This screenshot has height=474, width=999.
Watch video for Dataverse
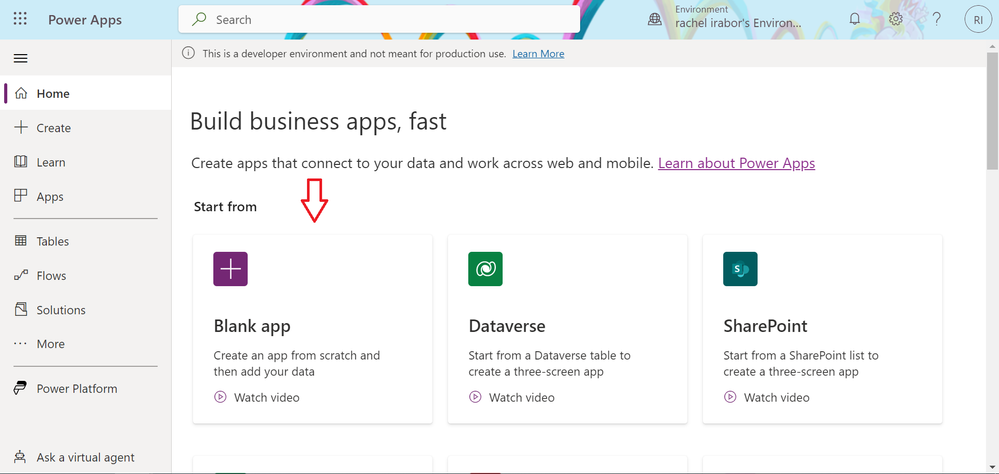(x=512, y=398)
